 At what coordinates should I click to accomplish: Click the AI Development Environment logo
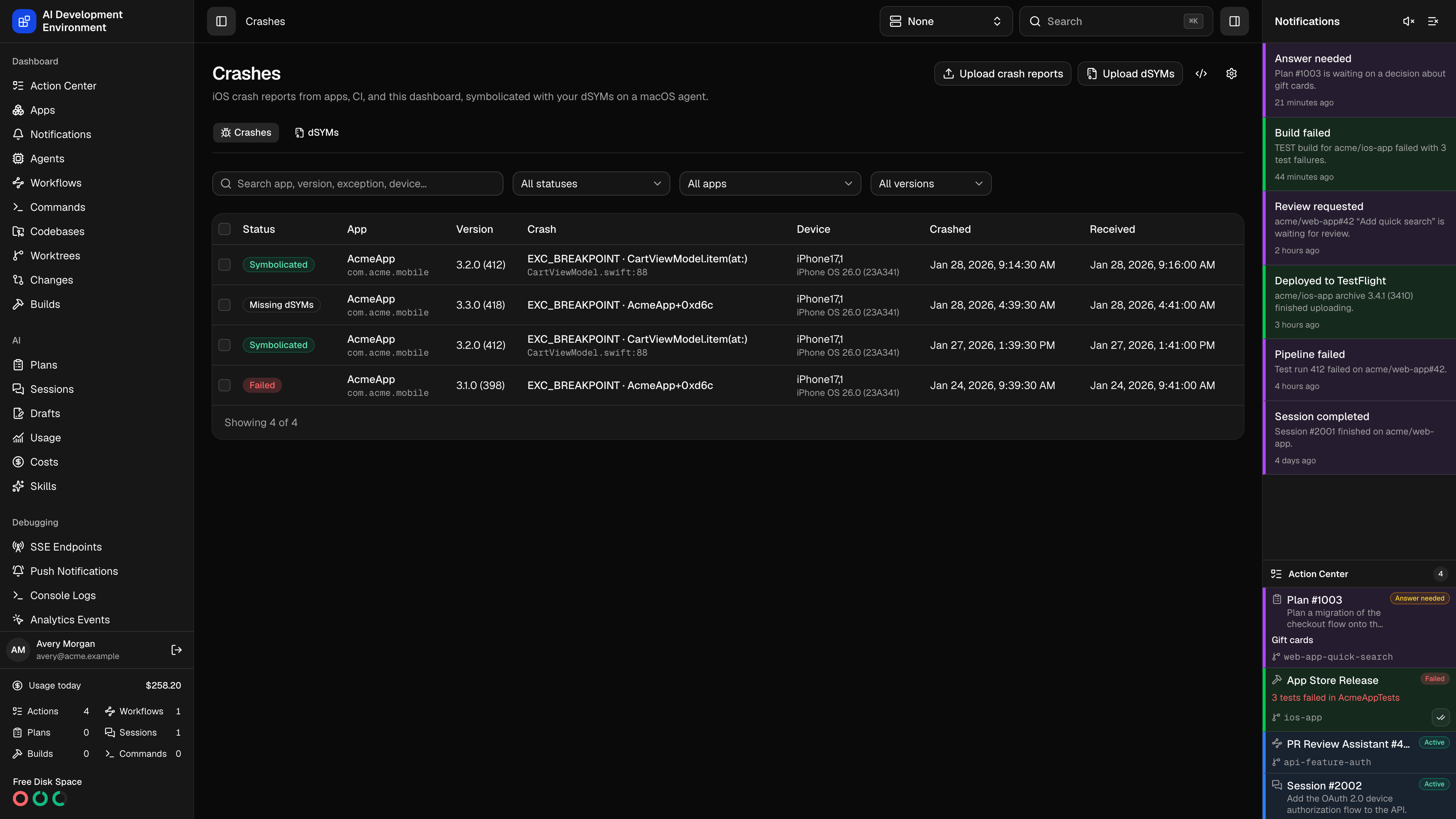[24, 22]
